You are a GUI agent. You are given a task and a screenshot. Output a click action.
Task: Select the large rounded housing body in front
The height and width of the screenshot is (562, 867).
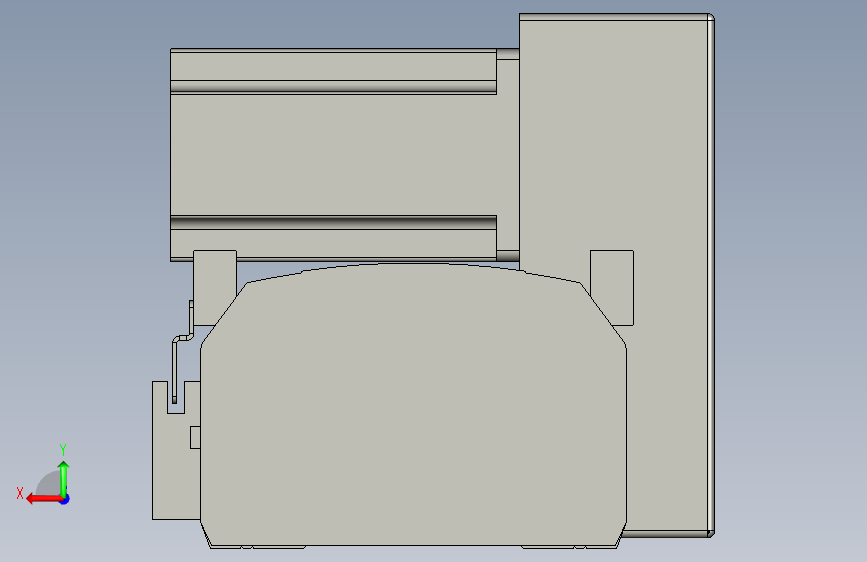(413, 407)
